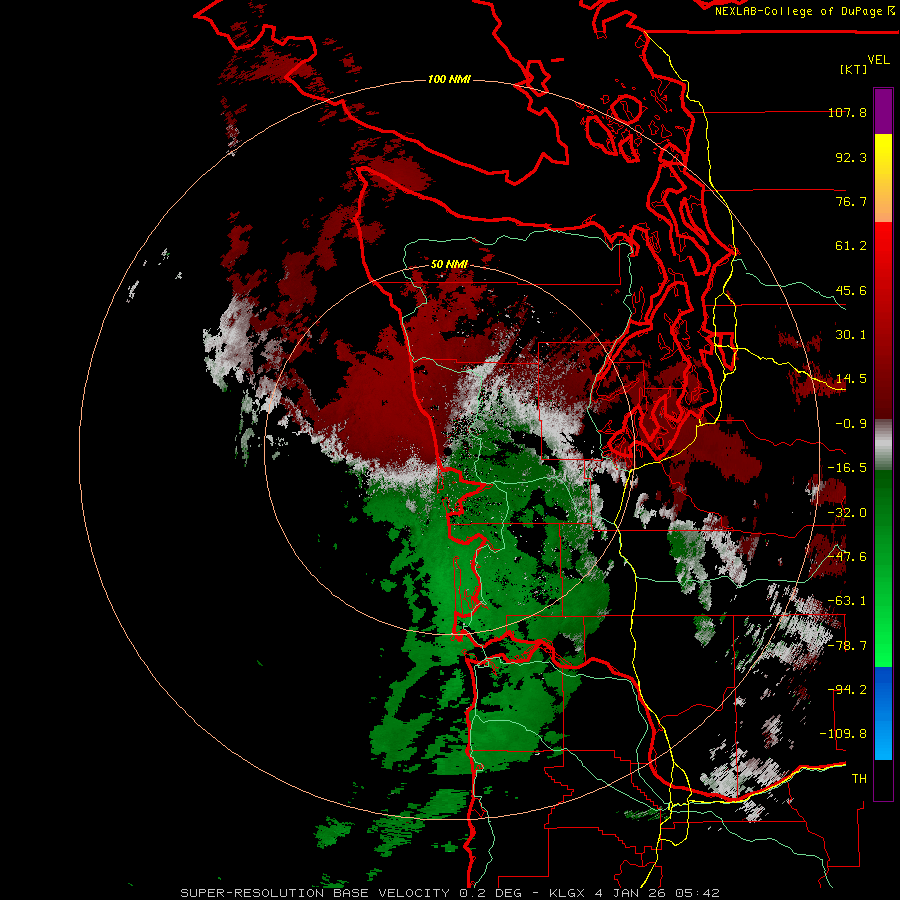This screenshot has height=900, width=900.
Task: Click the -94.2 legend value
Action: (847, 690)
